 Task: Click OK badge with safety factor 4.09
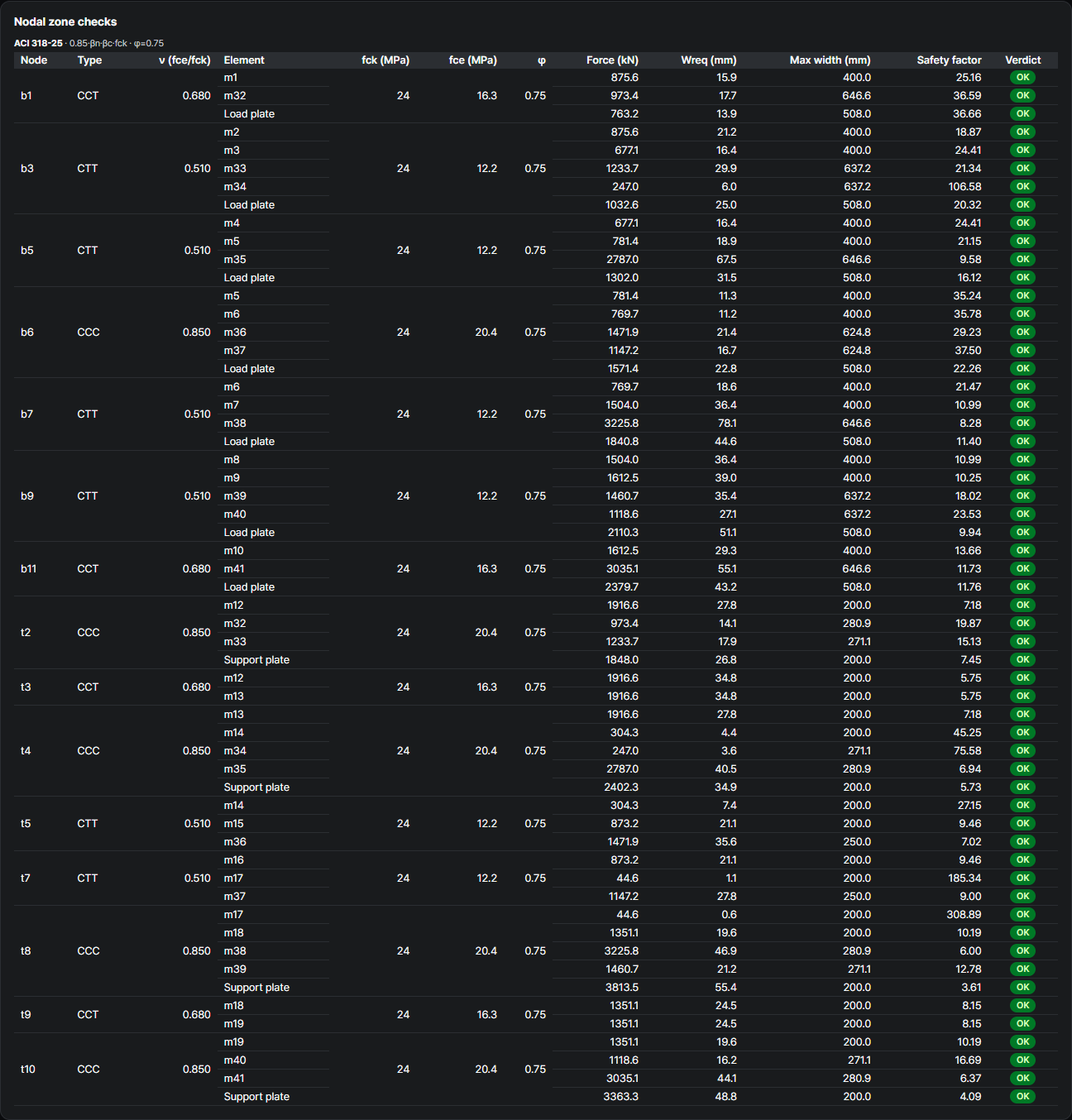[1022, 1097]
